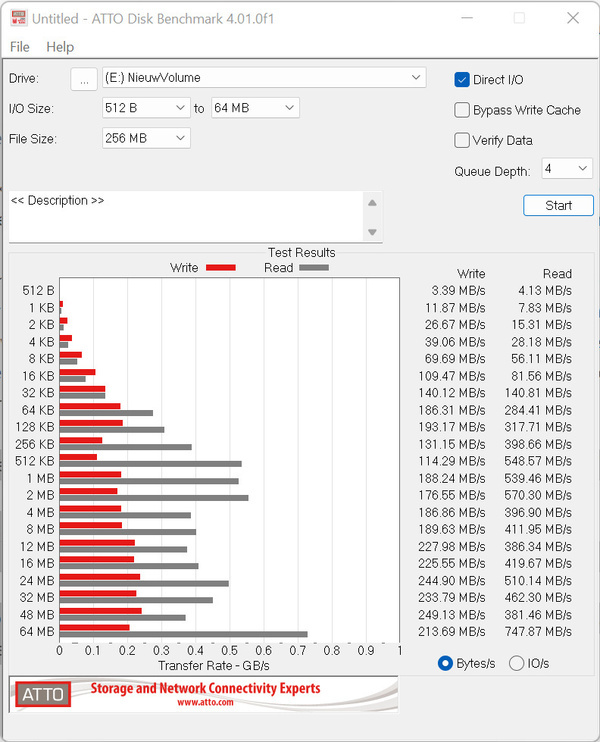This screenshot has height=742, width=600.
Task: Click the 128 KB row label
Action: tap(35, 427)
